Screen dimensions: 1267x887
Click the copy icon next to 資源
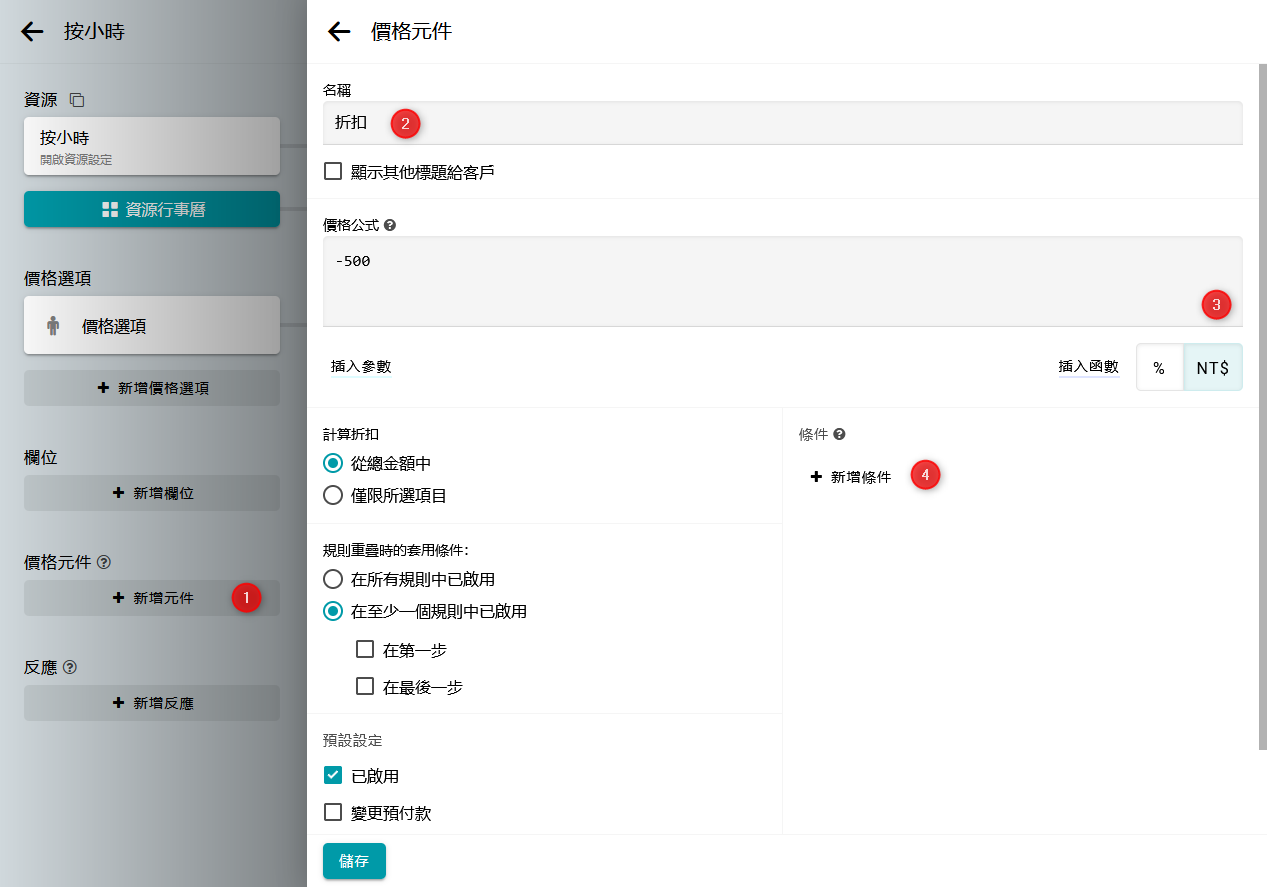point(77,100)
